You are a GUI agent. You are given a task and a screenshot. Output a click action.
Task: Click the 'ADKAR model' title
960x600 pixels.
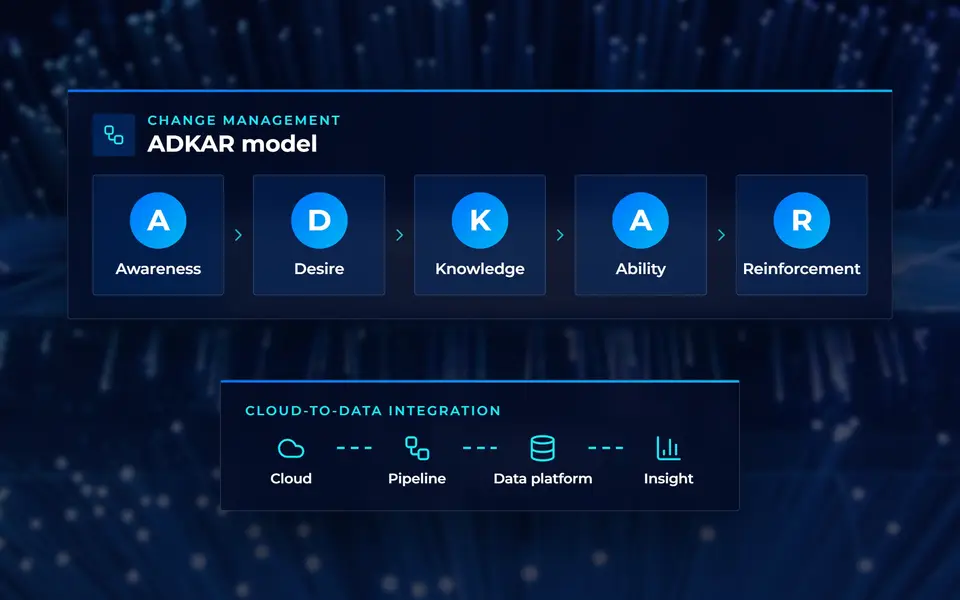point(232,144)
